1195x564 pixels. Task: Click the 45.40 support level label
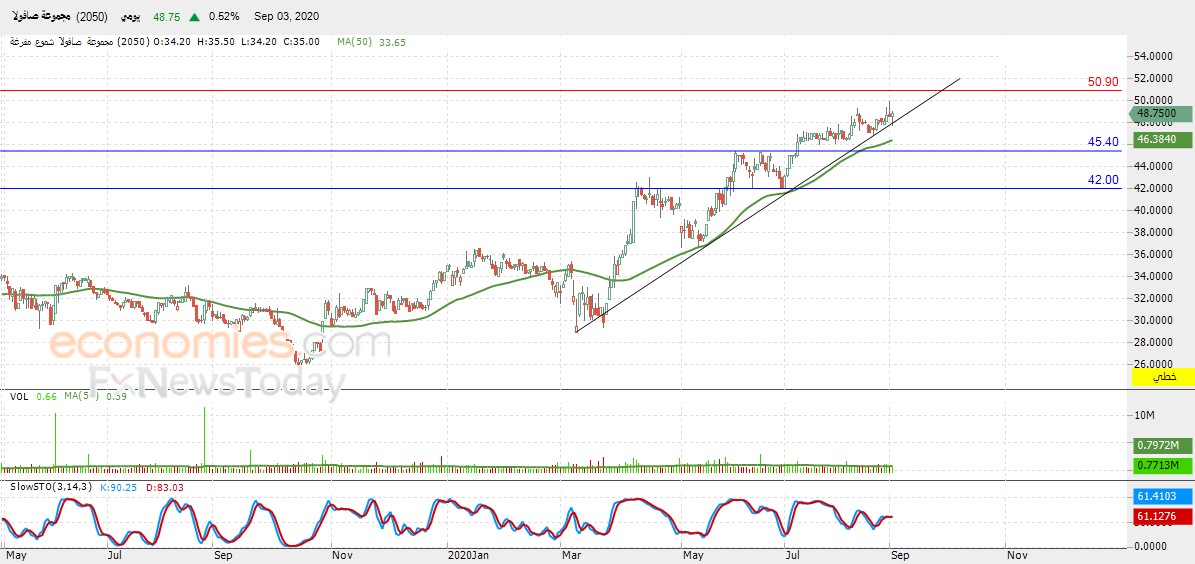point(1102,142)
